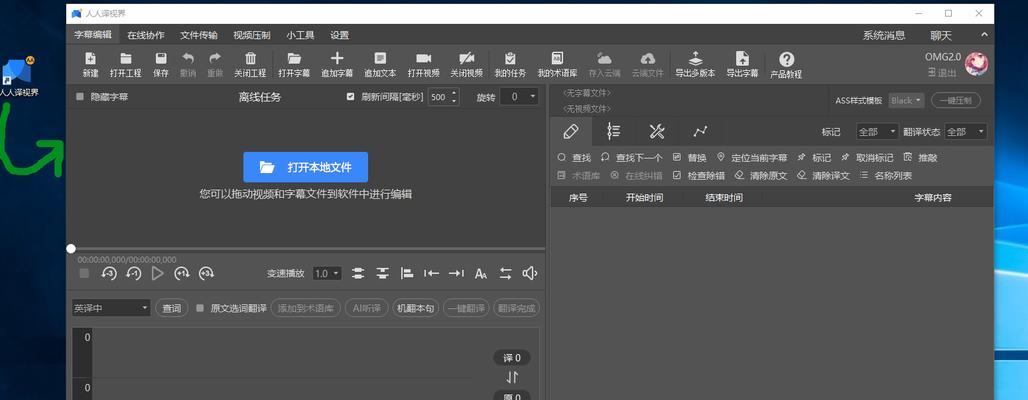Image resolution: width=1028 pixels, height=400 pixels.
Task: Play the video
Action: tap(157, 273)
